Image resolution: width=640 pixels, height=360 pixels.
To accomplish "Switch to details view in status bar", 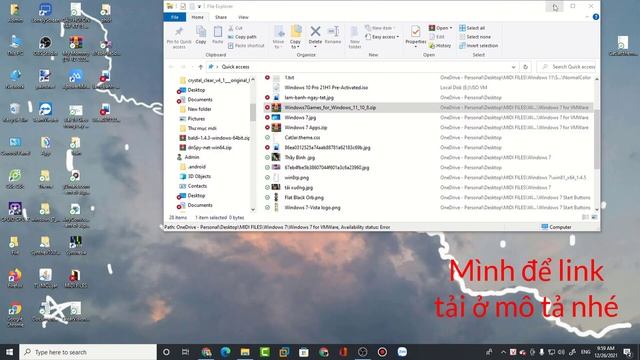I will click(x=585, y=217).
